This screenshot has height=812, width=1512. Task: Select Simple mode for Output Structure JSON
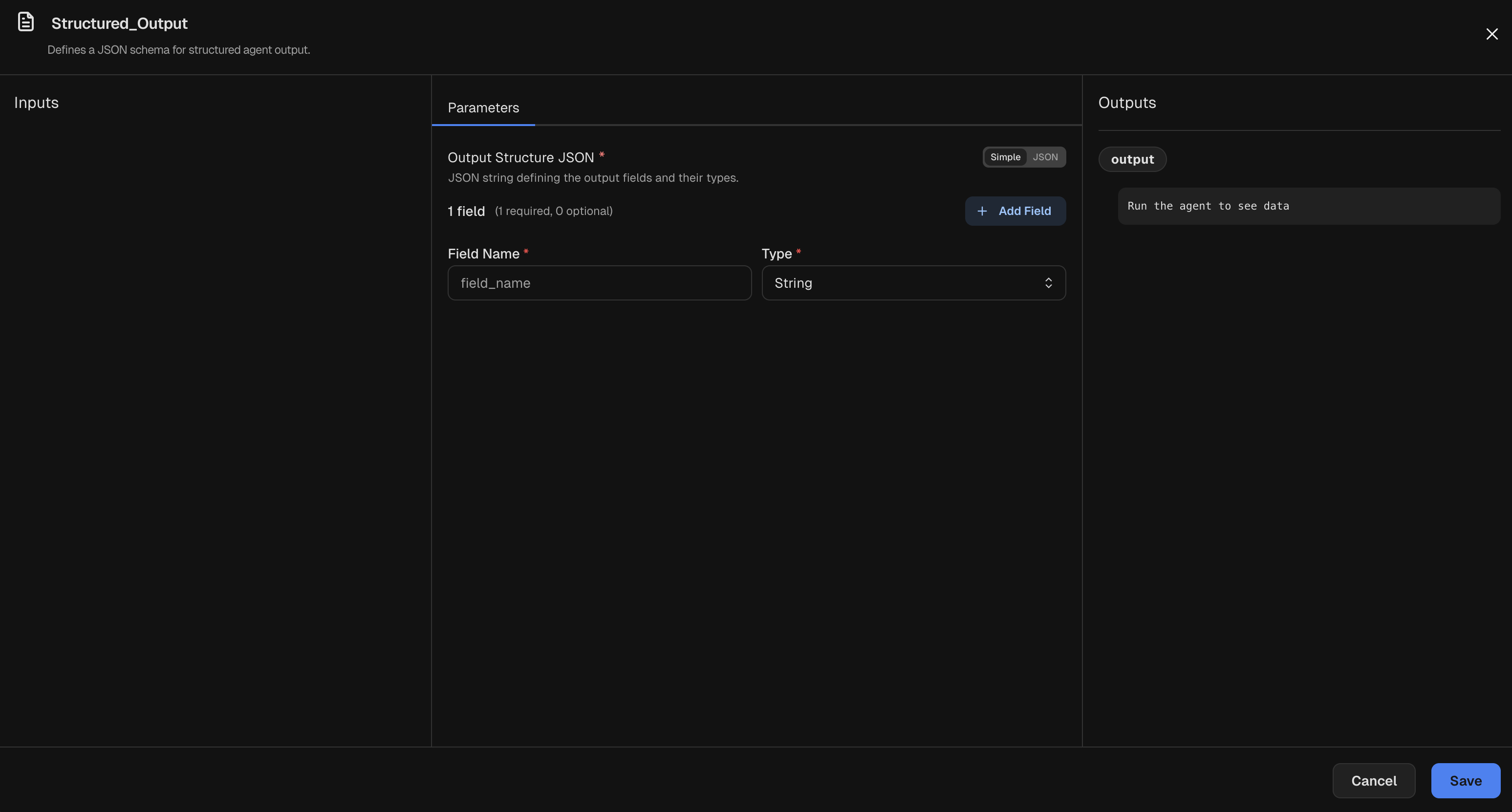[1005, 157]
